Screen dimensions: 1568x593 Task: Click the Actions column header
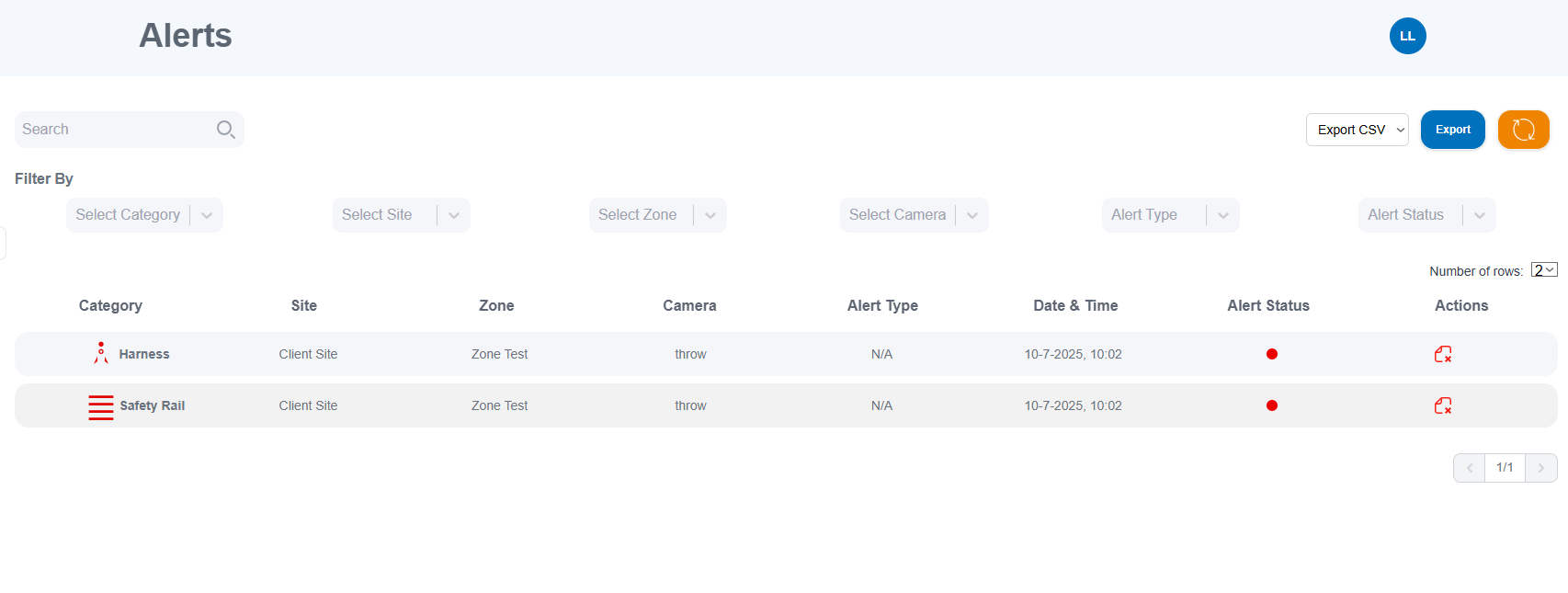(x=1461, y=306)
